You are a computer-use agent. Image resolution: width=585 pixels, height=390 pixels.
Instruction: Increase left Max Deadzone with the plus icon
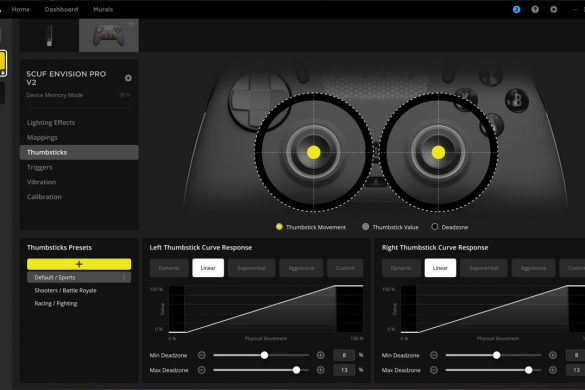point(320,370)
